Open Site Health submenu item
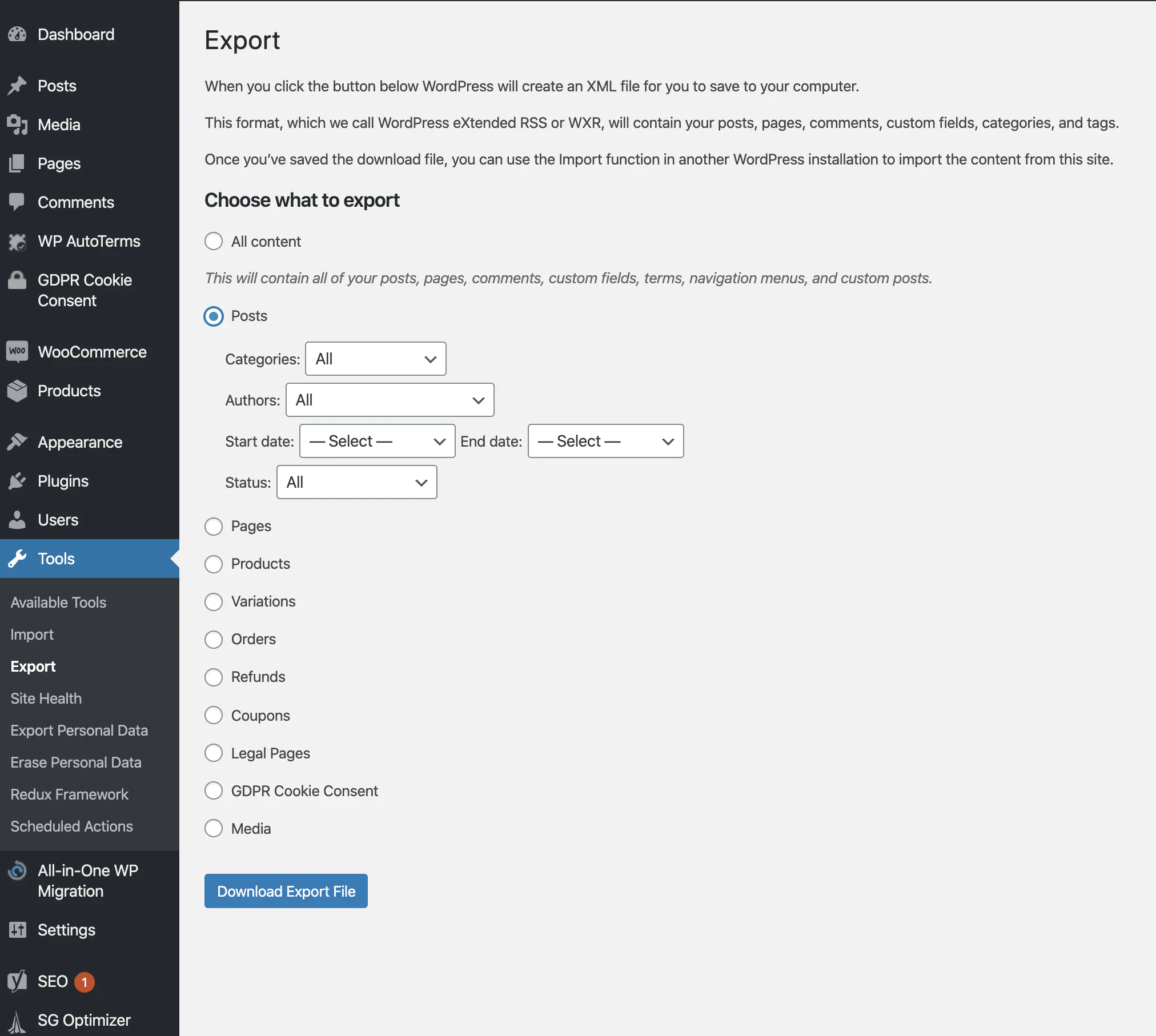 click(x=46, y=698)
